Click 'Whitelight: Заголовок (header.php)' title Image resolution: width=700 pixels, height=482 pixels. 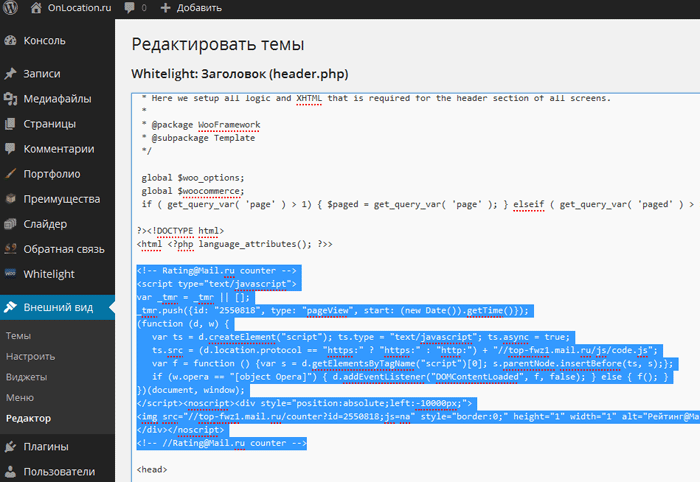tap(240, 74)
